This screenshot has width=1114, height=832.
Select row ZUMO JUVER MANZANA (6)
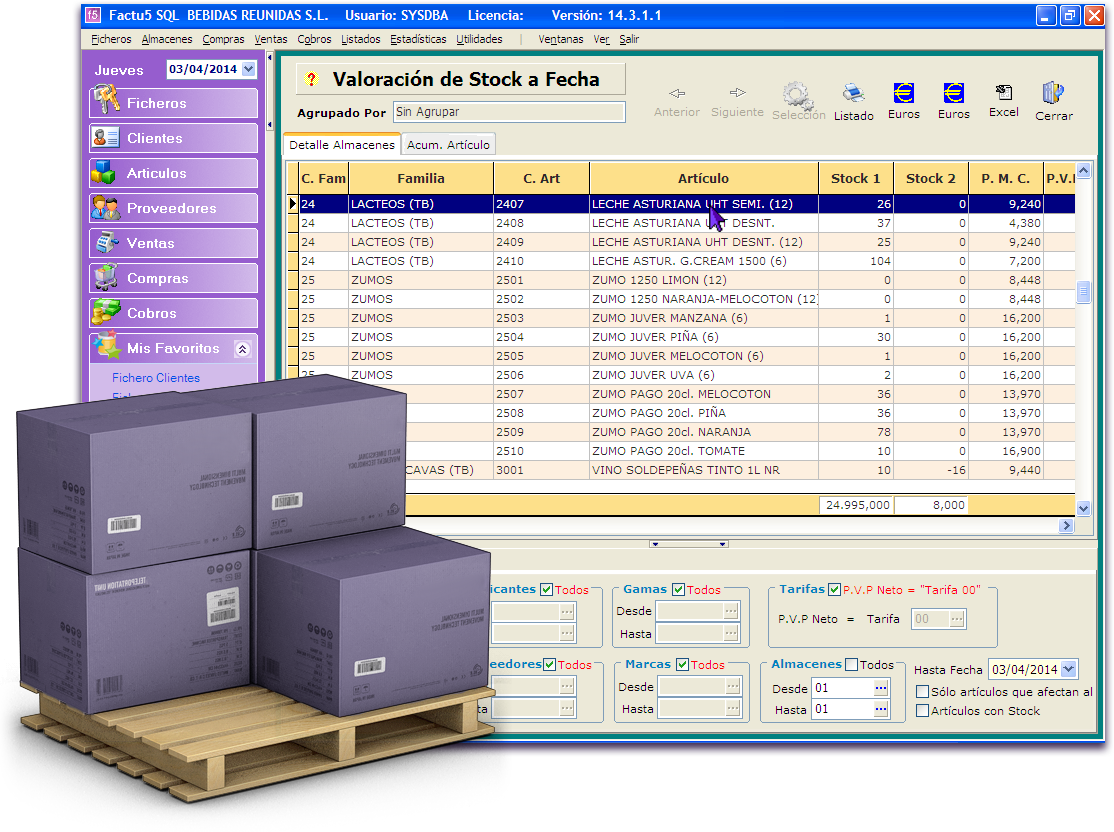682,318
